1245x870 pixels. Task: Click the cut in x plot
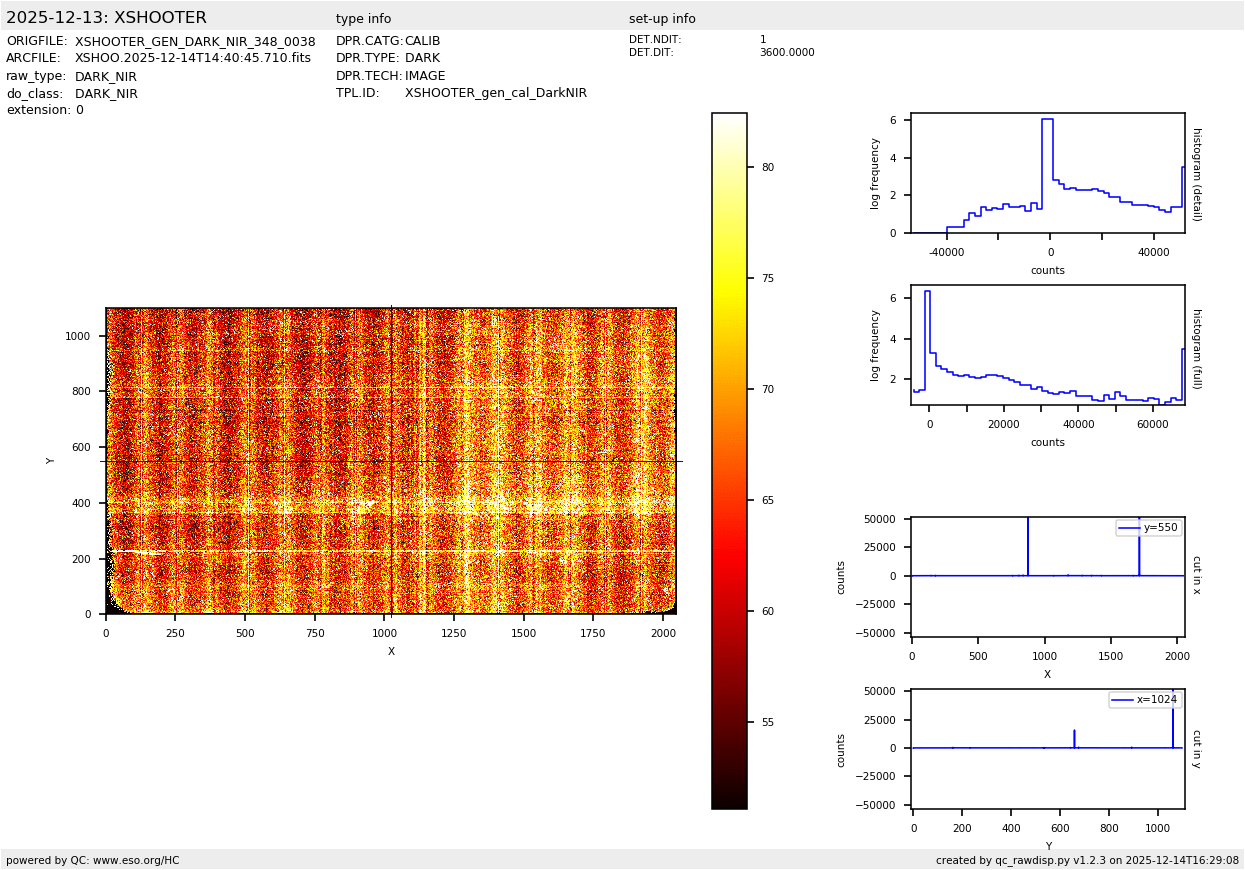coord(1047,575)
